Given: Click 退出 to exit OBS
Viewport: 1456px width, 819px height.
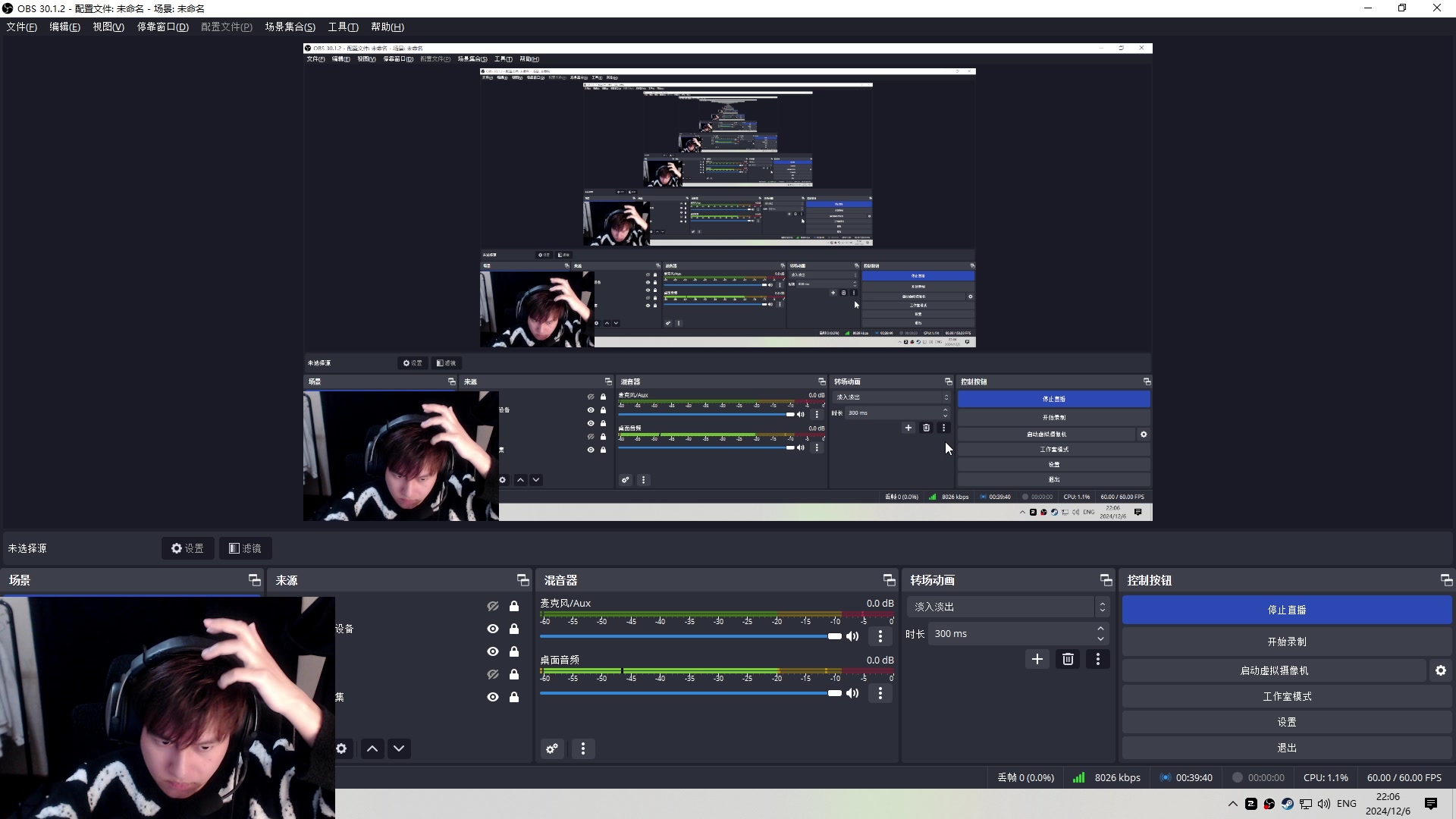Looking at the screenshot, I should pyautogui.click(x=1287, y=748).
